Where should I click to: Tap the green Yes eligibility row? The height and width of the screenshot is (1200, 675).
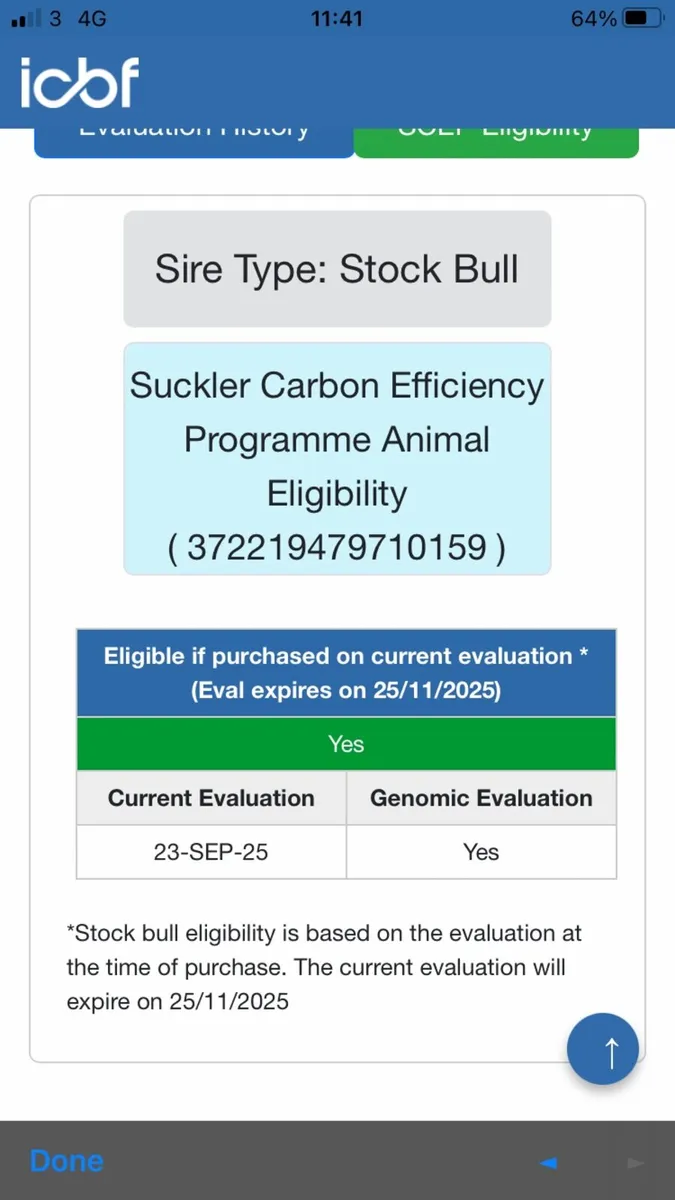click(x=346, y=744)
